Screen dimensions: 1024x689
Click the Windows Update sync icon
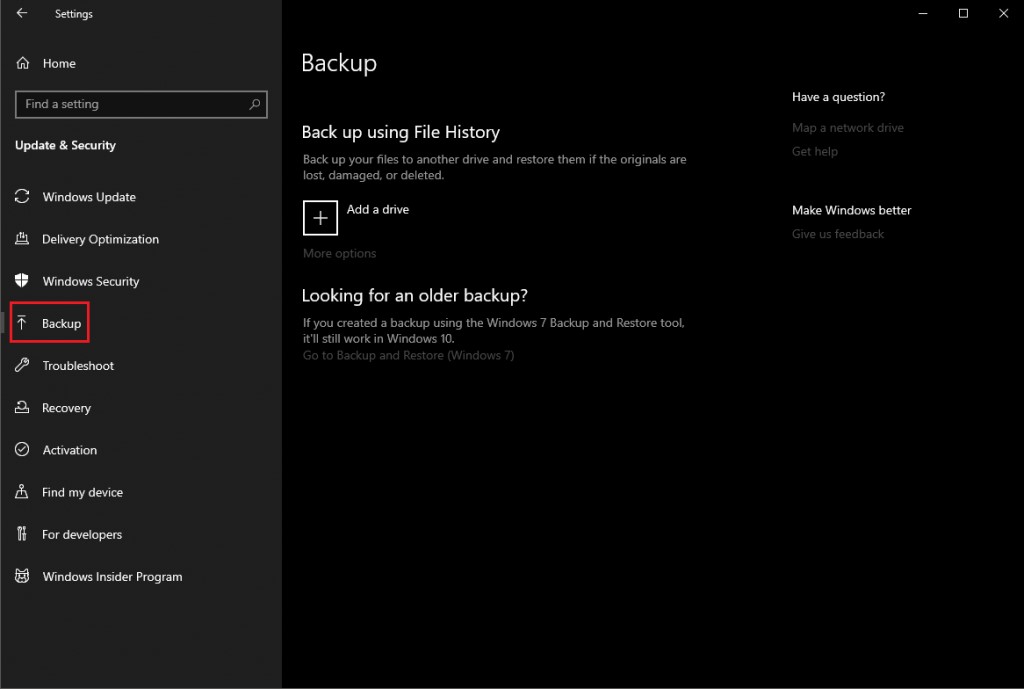[22, 197]
